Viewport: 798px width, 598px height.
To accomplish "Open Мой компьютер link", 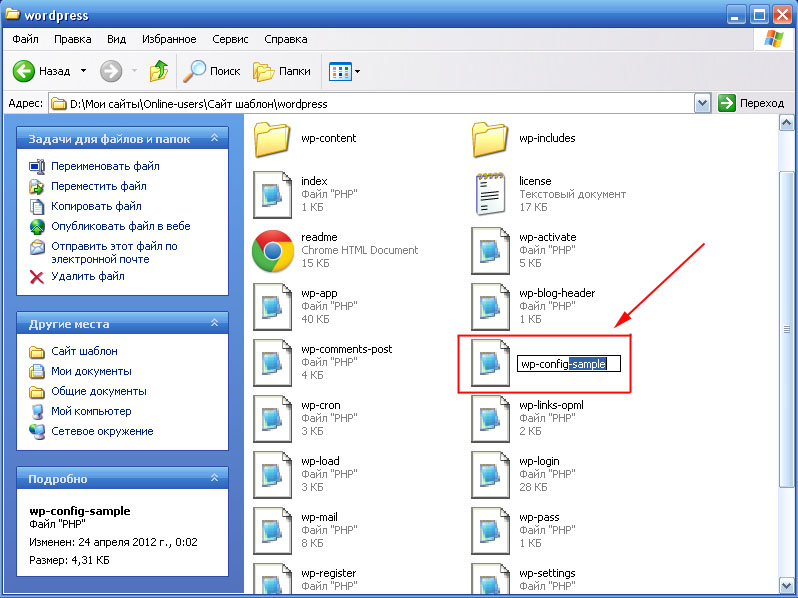I will tap(91, 411).
